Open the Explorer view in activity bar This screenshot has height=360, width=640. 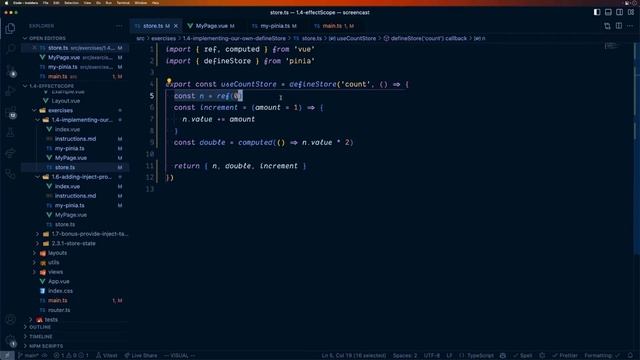click(x=10, y=28)
